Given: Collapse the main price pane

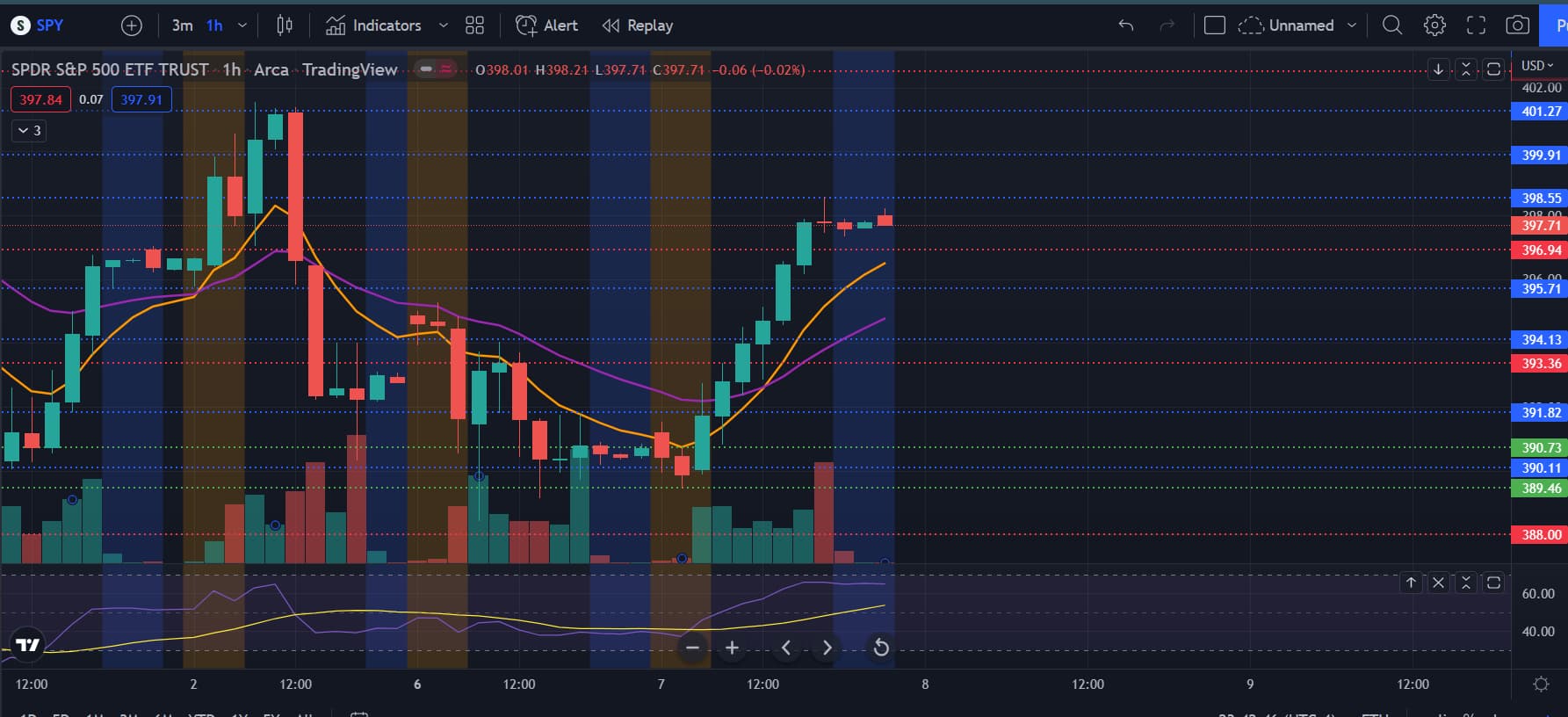Looking at the screenshot, I should tap(1465, 69).
